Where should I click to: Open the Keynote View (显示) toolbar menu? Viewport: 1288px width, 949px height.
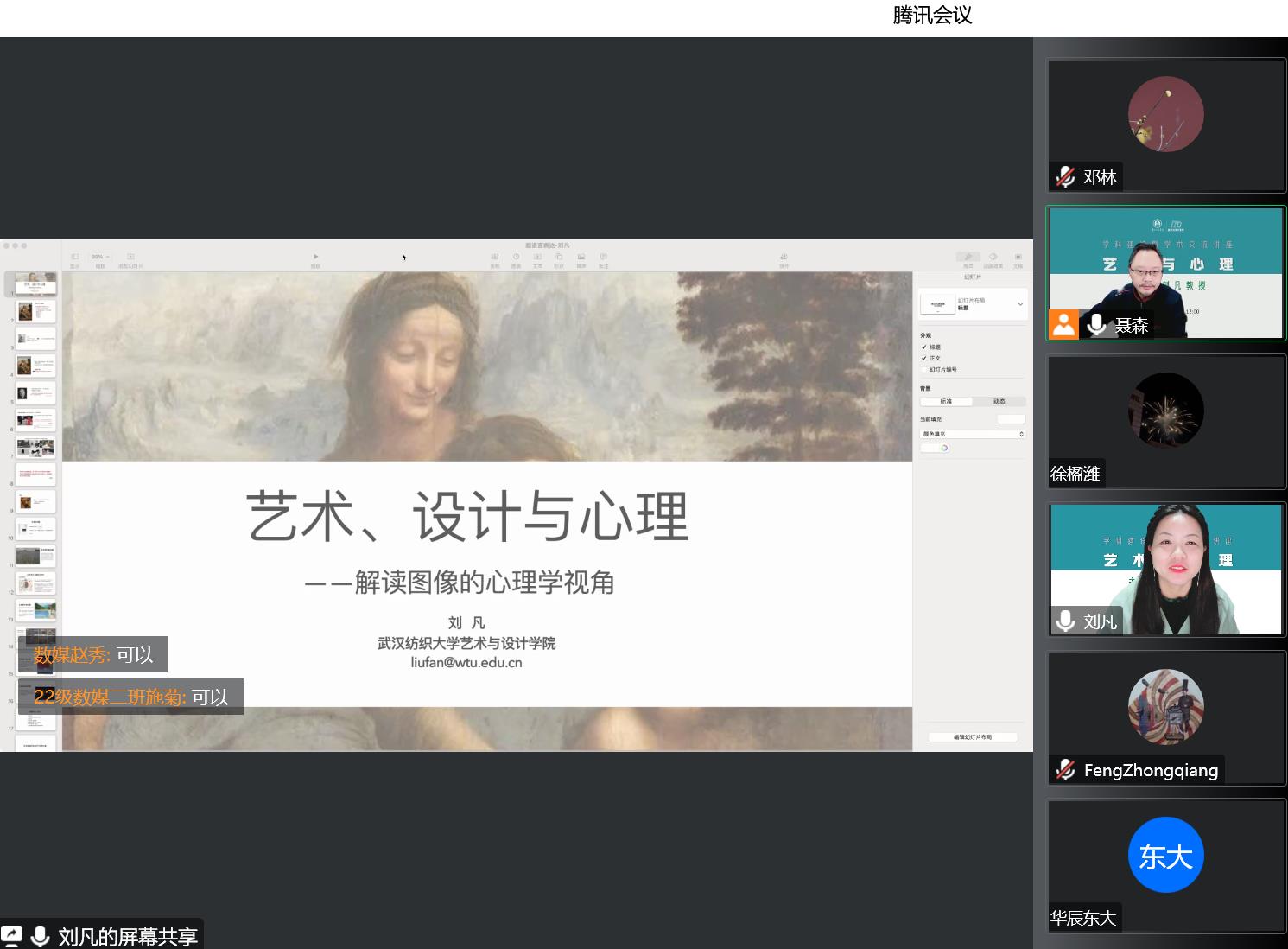pos(74,257)
